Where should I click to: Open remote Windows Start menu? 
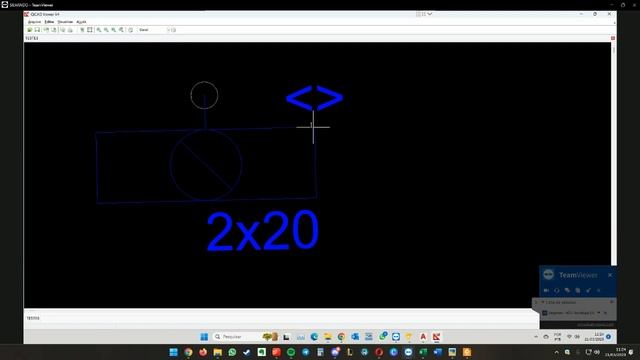point(204,337)
